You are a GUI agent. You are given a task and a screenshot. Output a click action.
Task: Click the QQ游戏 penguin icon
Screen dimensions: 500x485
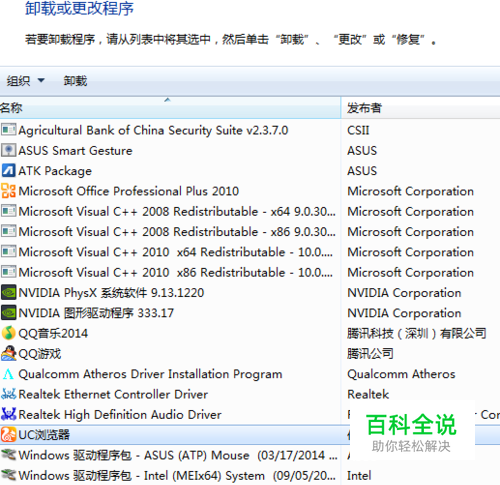click(8, 353)
